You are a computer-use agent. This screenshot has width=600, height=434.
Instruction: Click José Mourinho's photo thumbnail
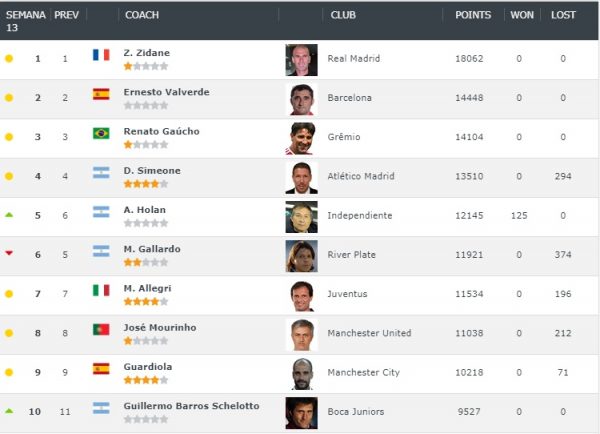pyautogui.click(x=301, y=334)
